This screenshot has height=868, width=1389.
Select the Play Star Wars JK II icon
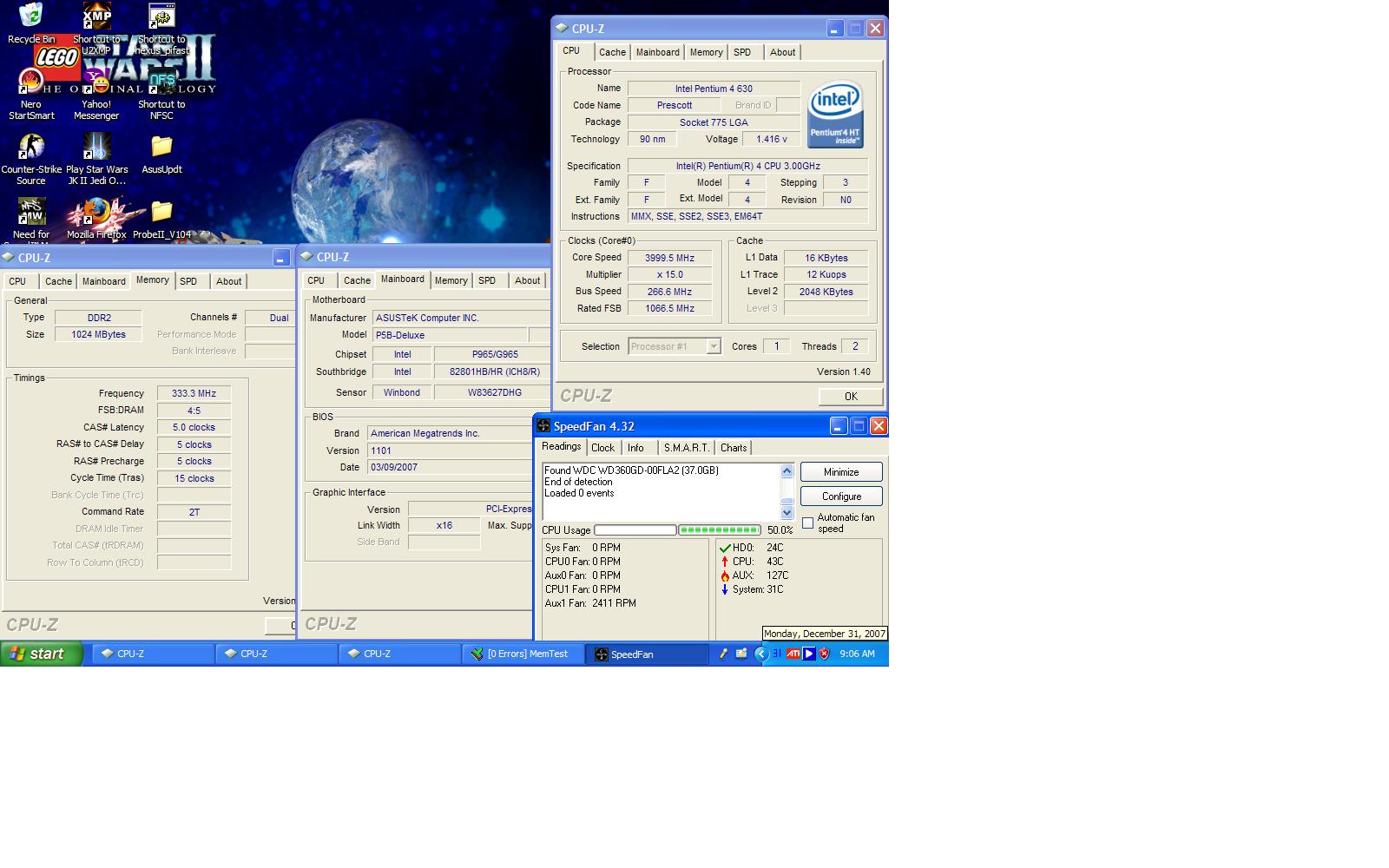(96, 147)
